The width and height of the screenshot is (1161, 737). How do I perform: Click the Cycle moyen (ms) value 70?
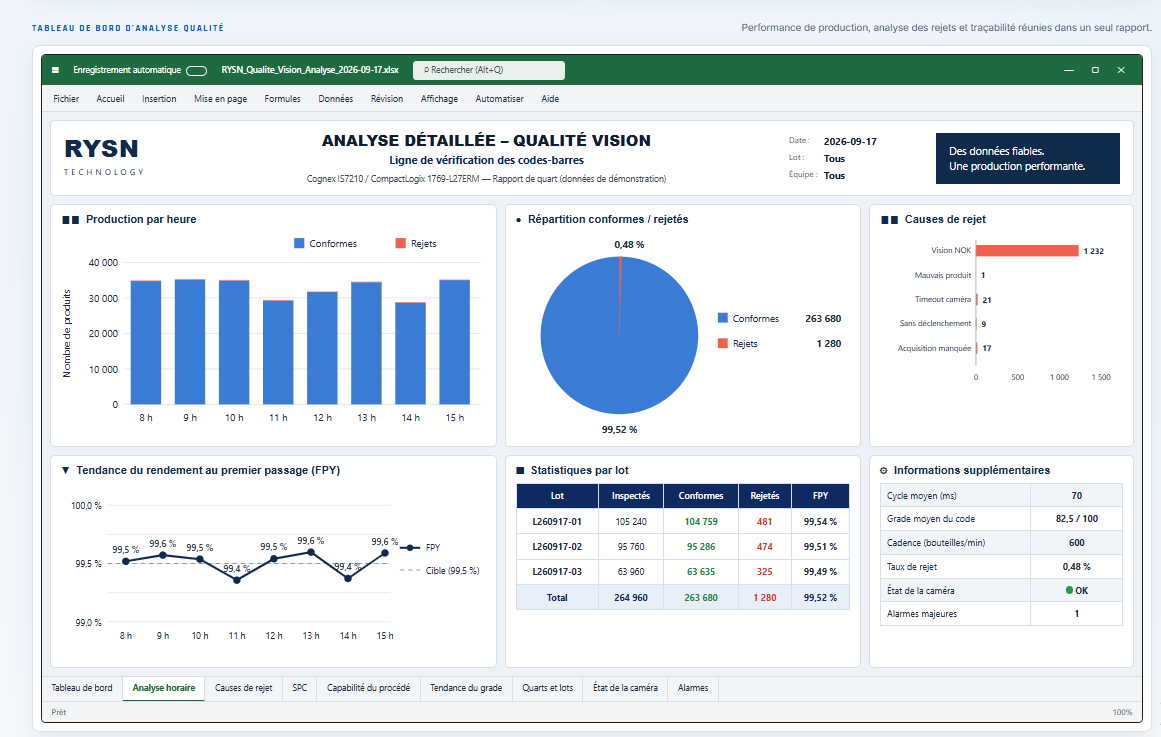pos(1077,496)
